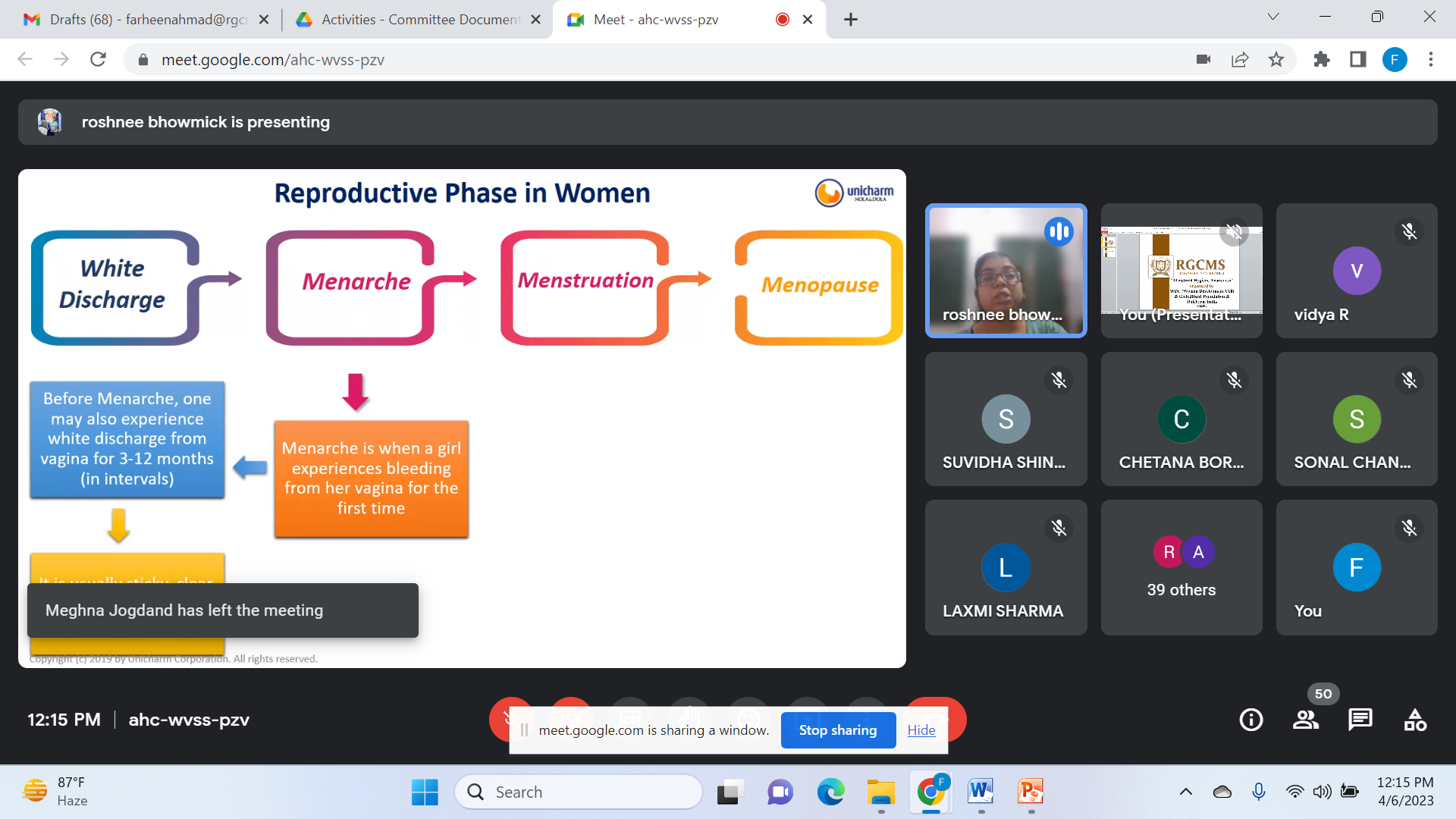Open the Activities shapes icon

1414,720
